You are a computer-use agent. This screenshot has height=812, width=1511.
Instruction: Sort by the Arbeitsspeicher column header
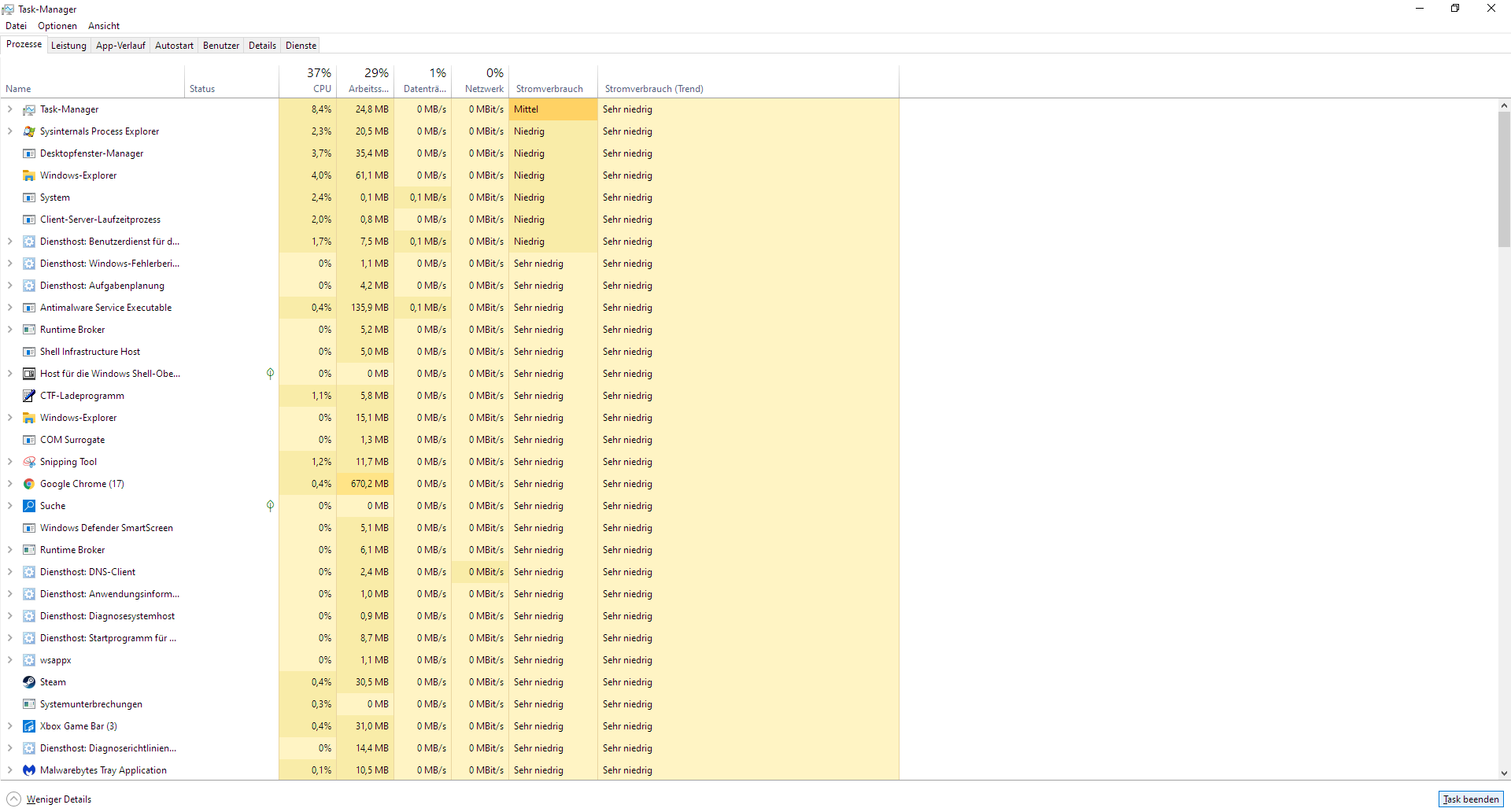pyautogui.click(x=365, y=81)
